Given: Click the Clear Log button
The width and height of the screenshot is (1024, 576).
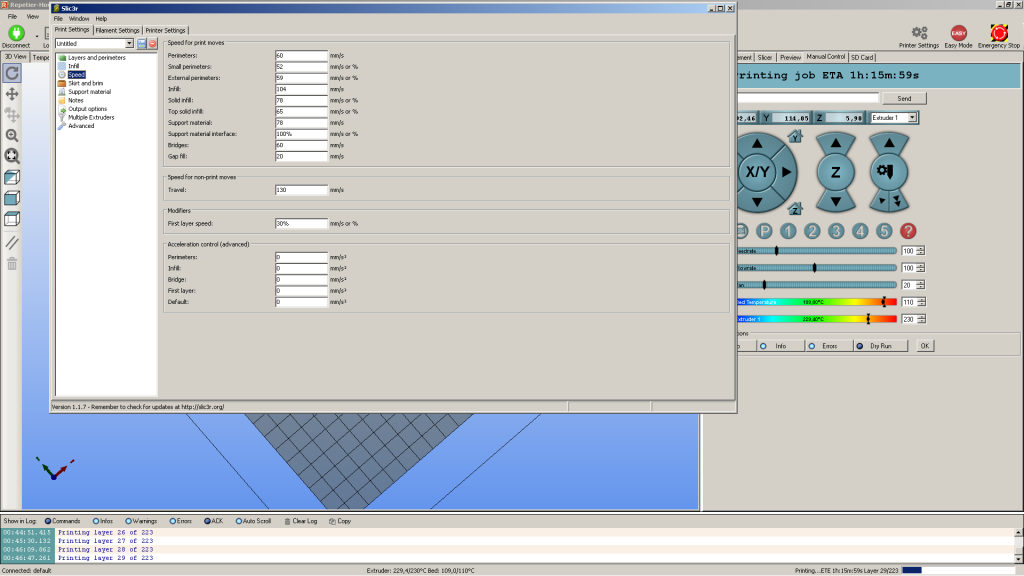Looking at the screenshot, I should point(303,521).
